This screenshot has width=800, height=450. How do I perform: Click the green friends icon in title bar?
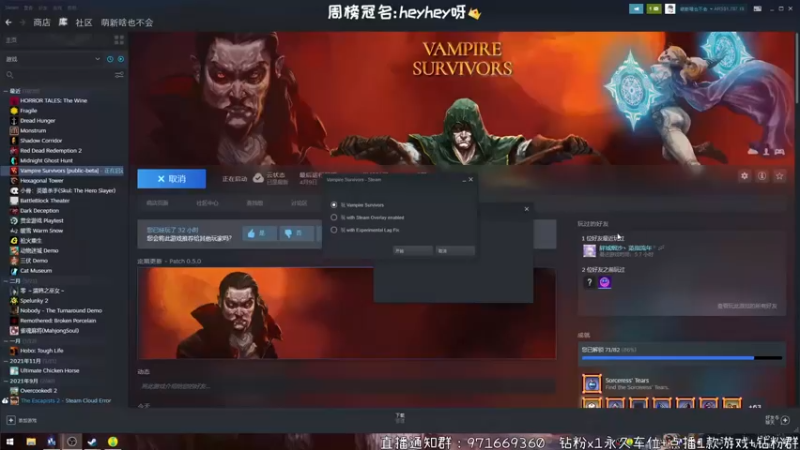click(x=654, y=9)
